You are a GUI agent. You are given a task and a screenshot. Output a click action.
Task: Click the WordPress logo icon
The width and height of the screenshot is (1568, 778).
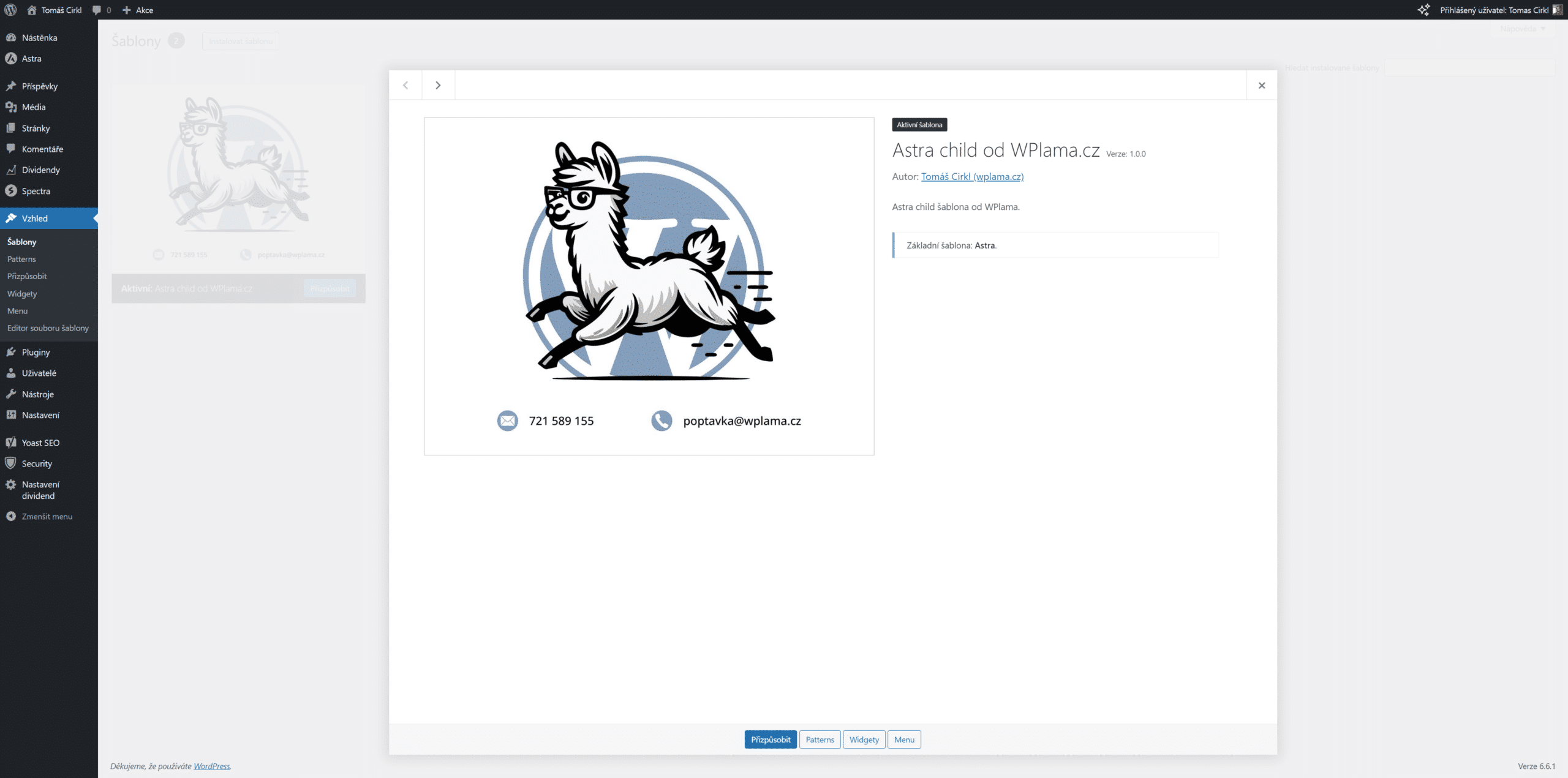click(x=10, y=10)
